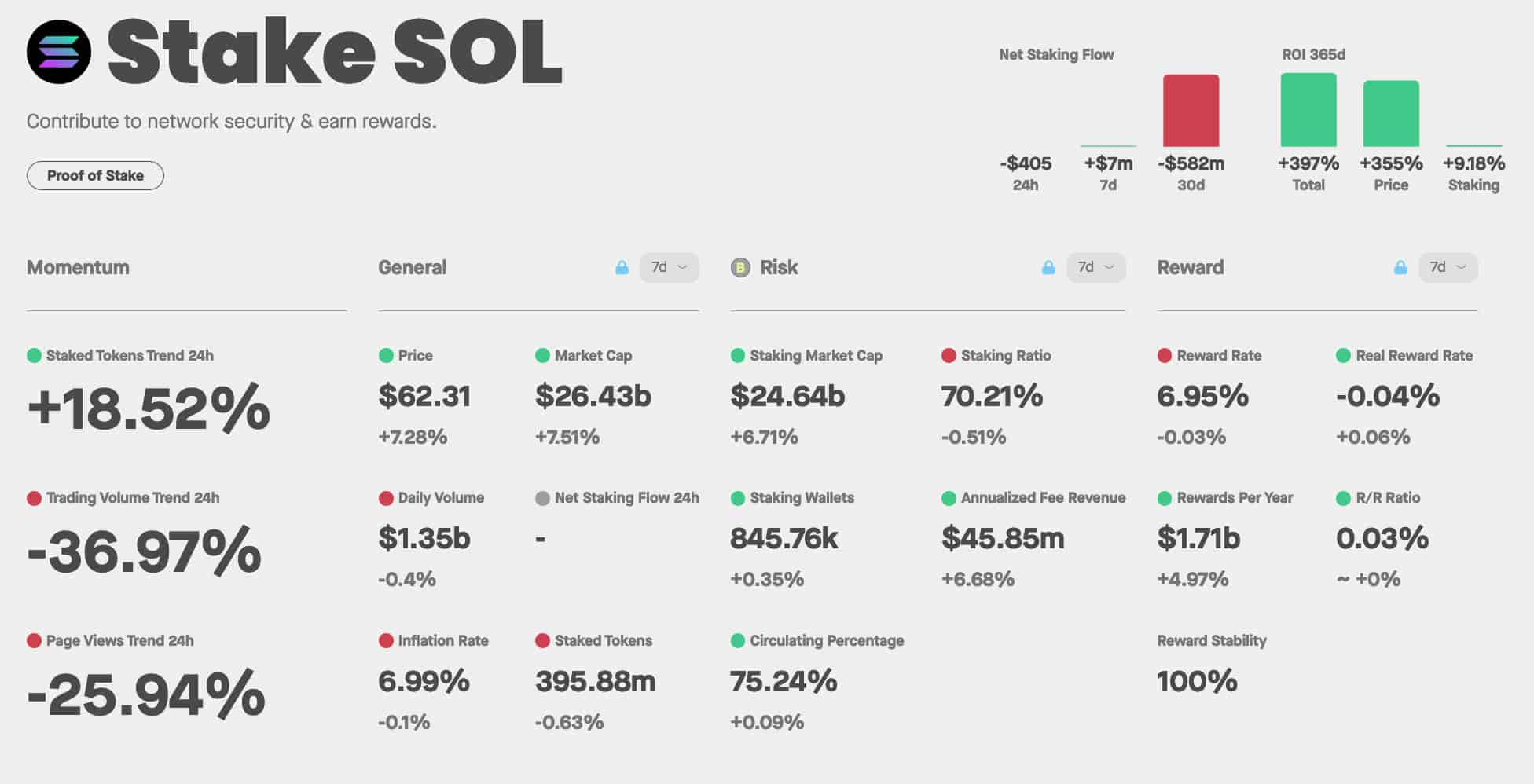Click the green indicator beside Staking Market Cap
The image size is (1534, 784).
click(737, 355)
